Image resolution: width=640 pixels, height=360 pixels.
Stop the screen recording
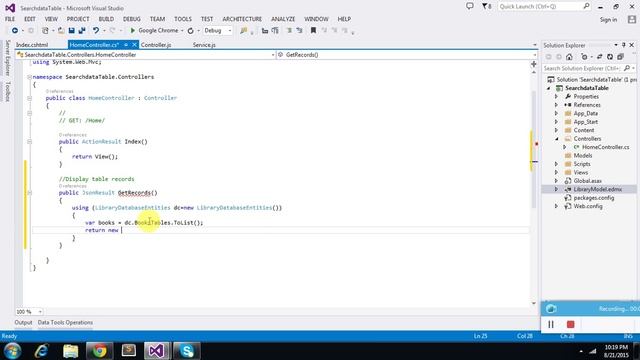[571, 324]
